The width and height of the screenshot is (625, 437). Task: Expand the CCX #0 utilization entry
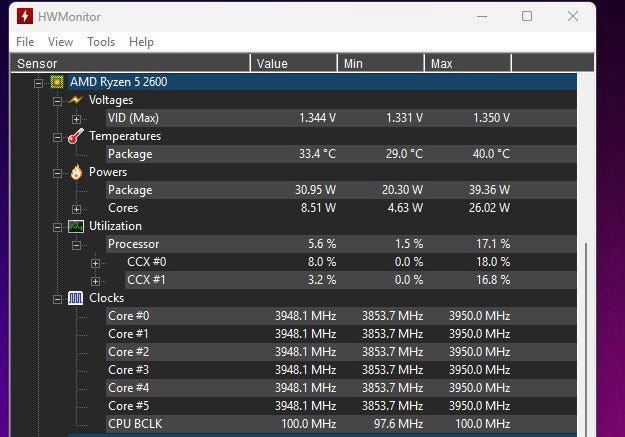[x=95, y=263]
